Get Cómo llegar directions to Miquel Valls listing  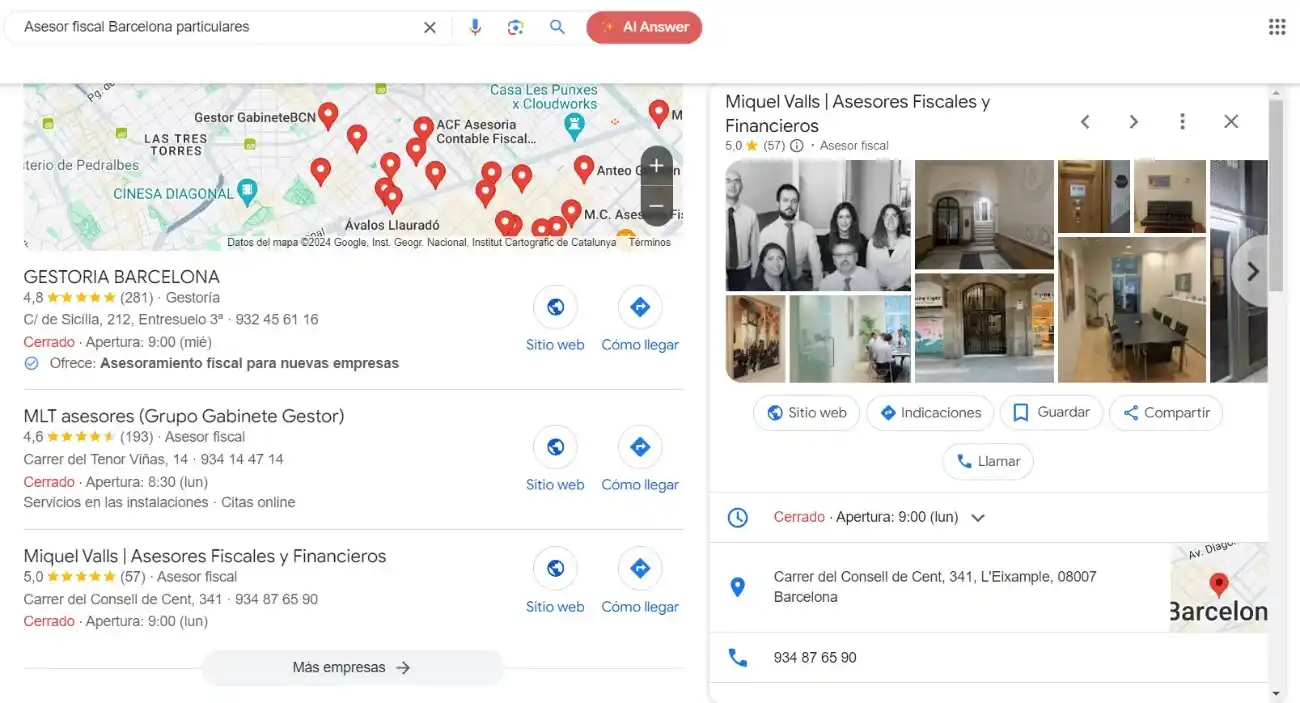coord(640,581)
